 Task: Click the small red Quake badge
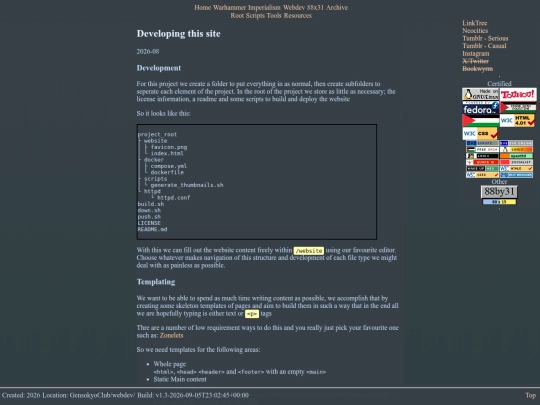click(x=482, y=162)
